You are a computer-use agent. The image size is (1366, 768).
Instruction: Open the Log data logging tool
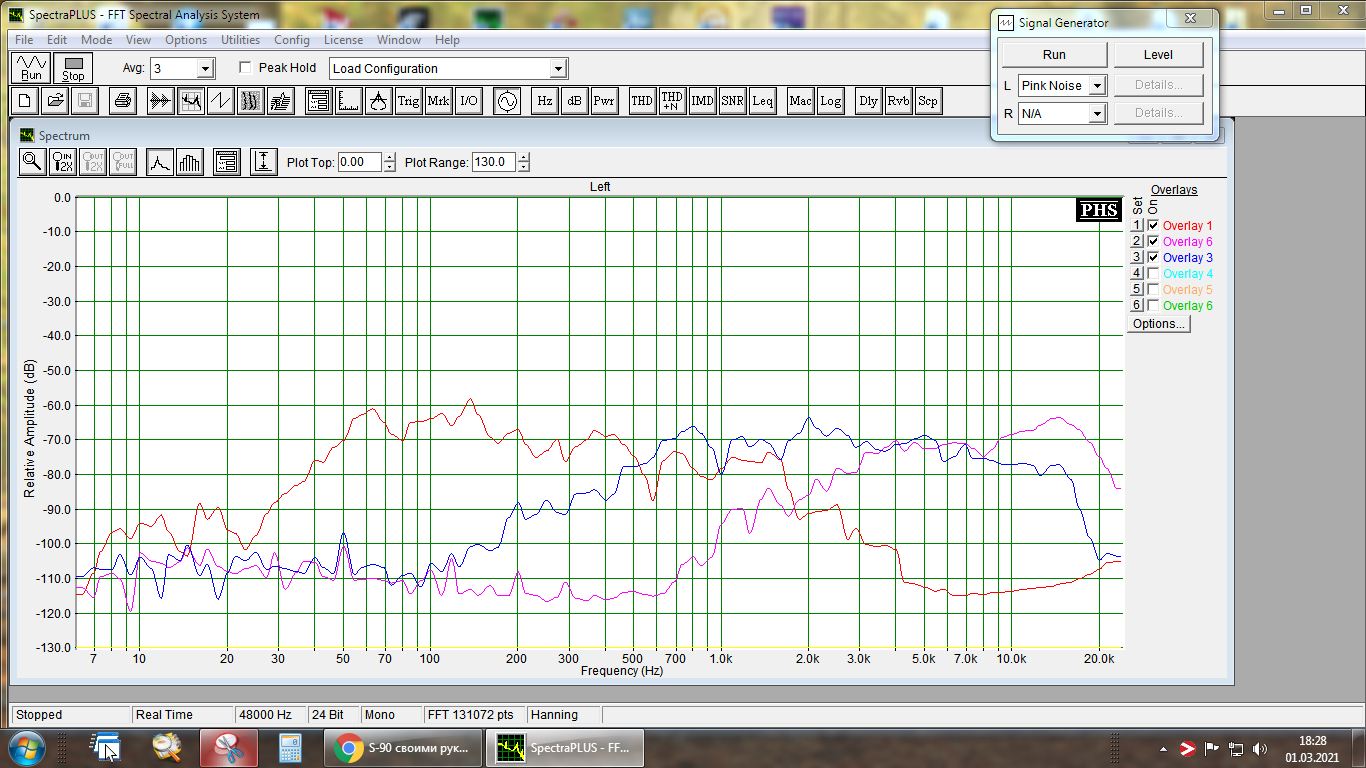point(831,101)
